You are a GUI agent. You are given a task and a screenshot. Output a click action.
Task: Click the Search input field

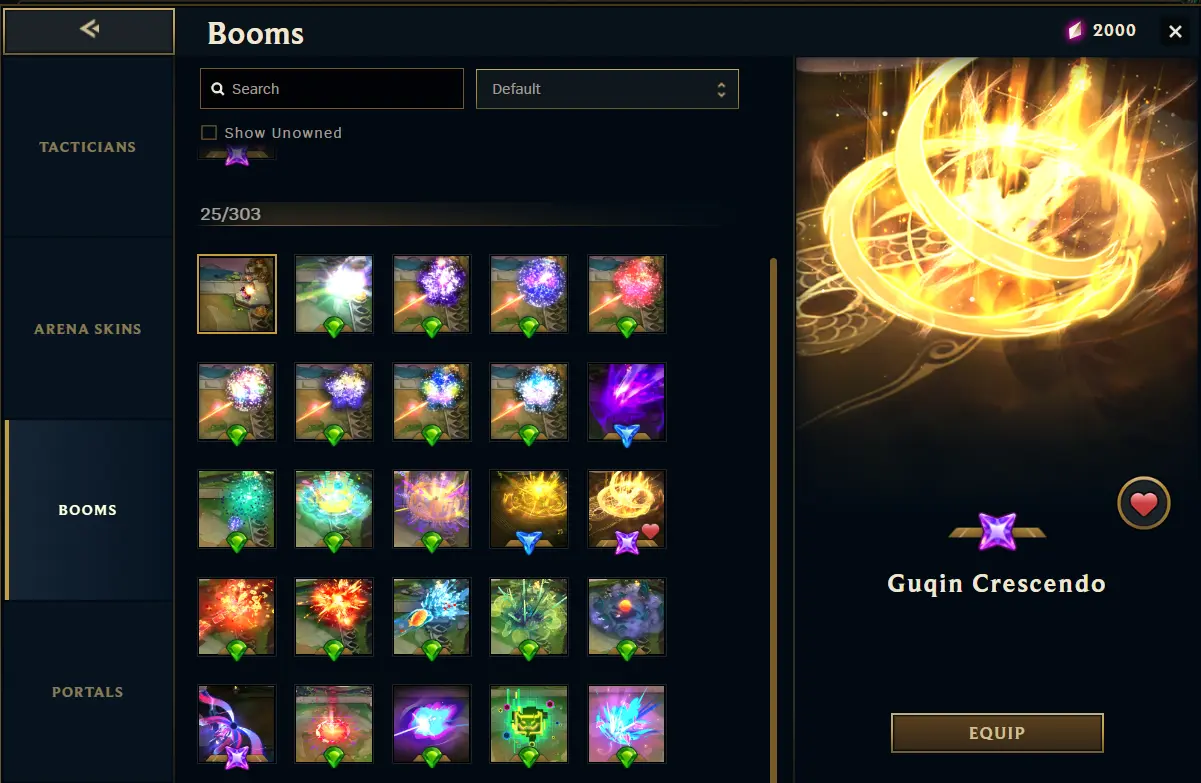coord(332,89)
